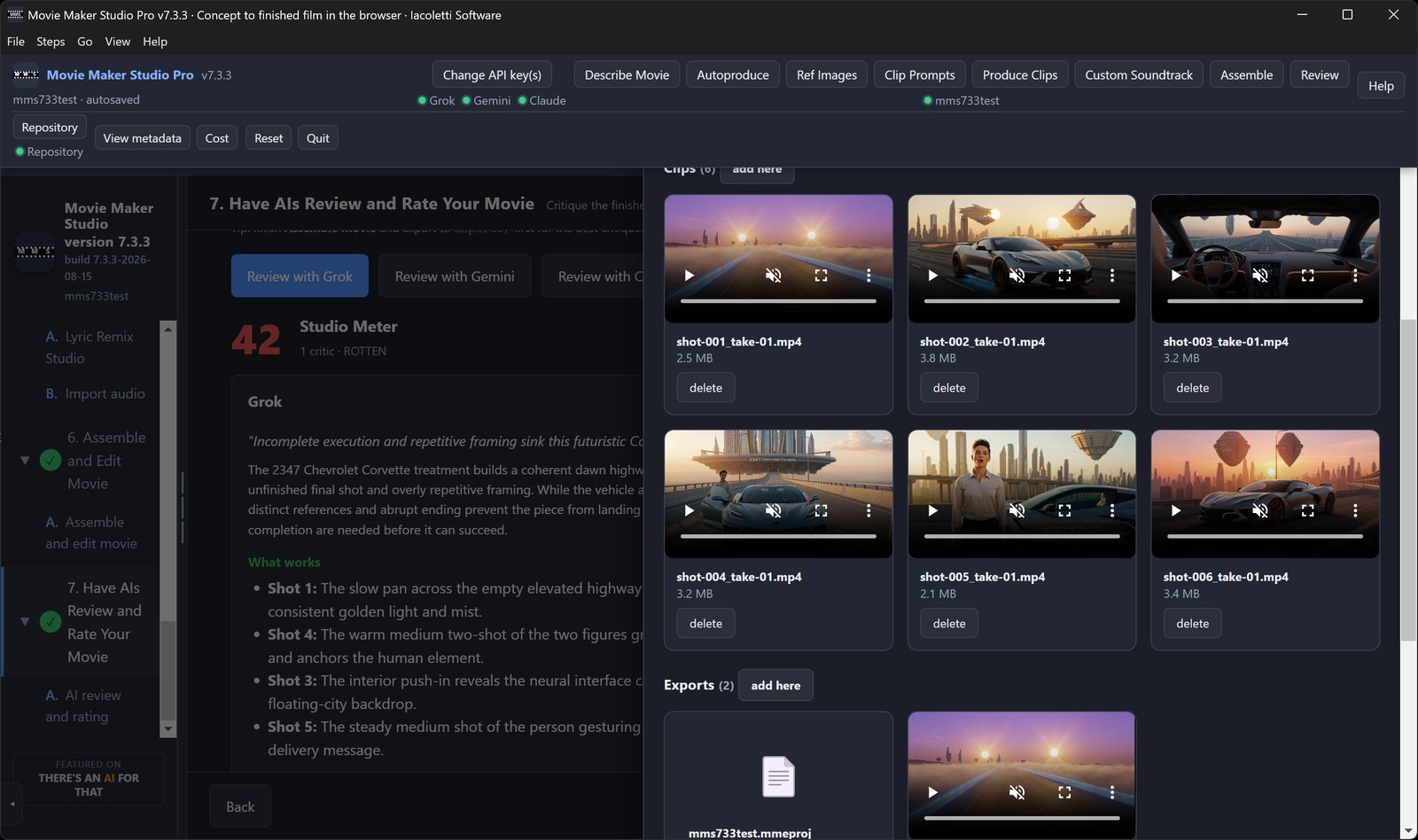Open the Help menu in menu bar
Image resolution: width=1418 pixels, height=840 pixels.
(155, 42)
